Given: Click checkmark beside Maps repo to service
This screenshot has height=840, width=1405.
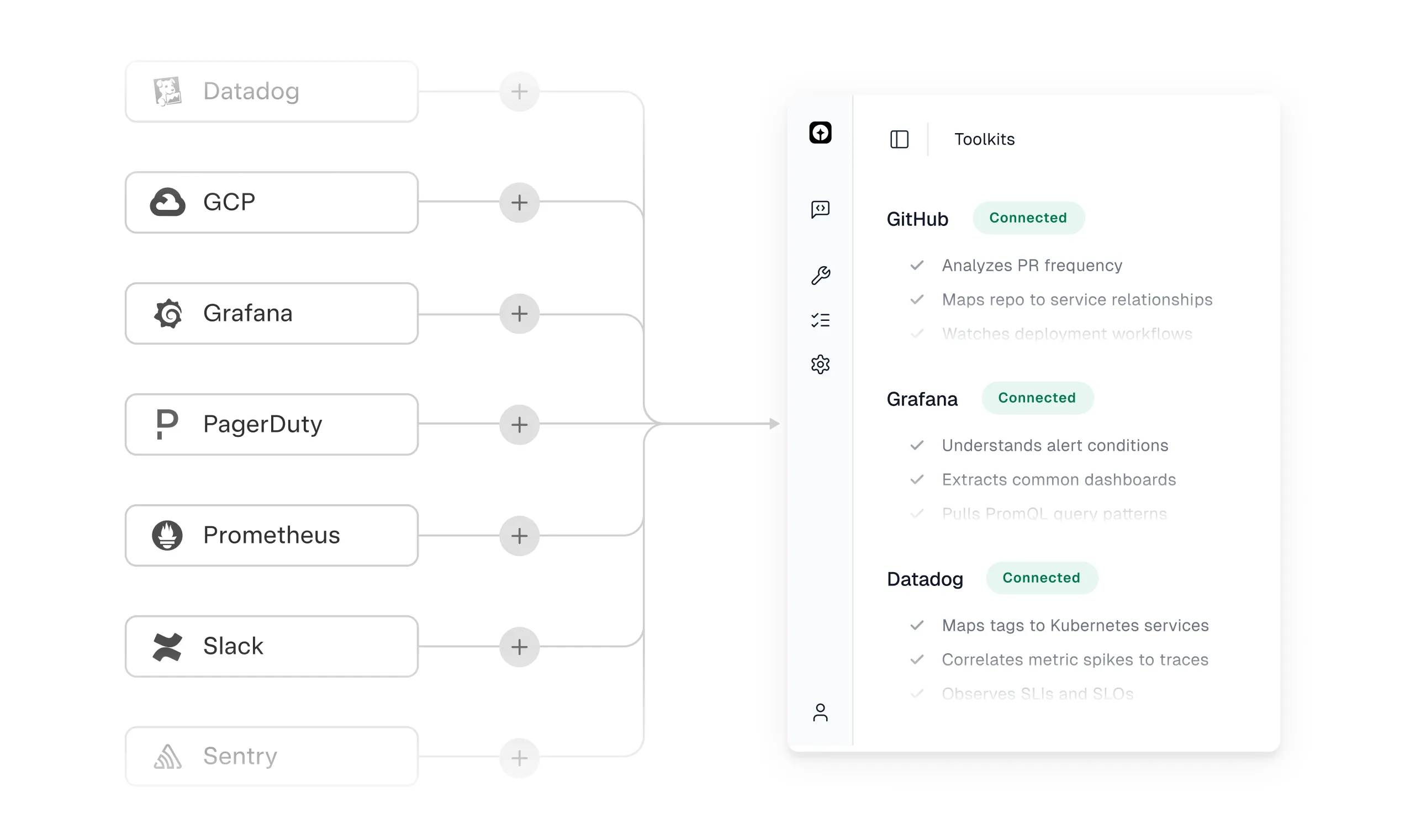Looking at the screenshot, I should click(917, 299).
